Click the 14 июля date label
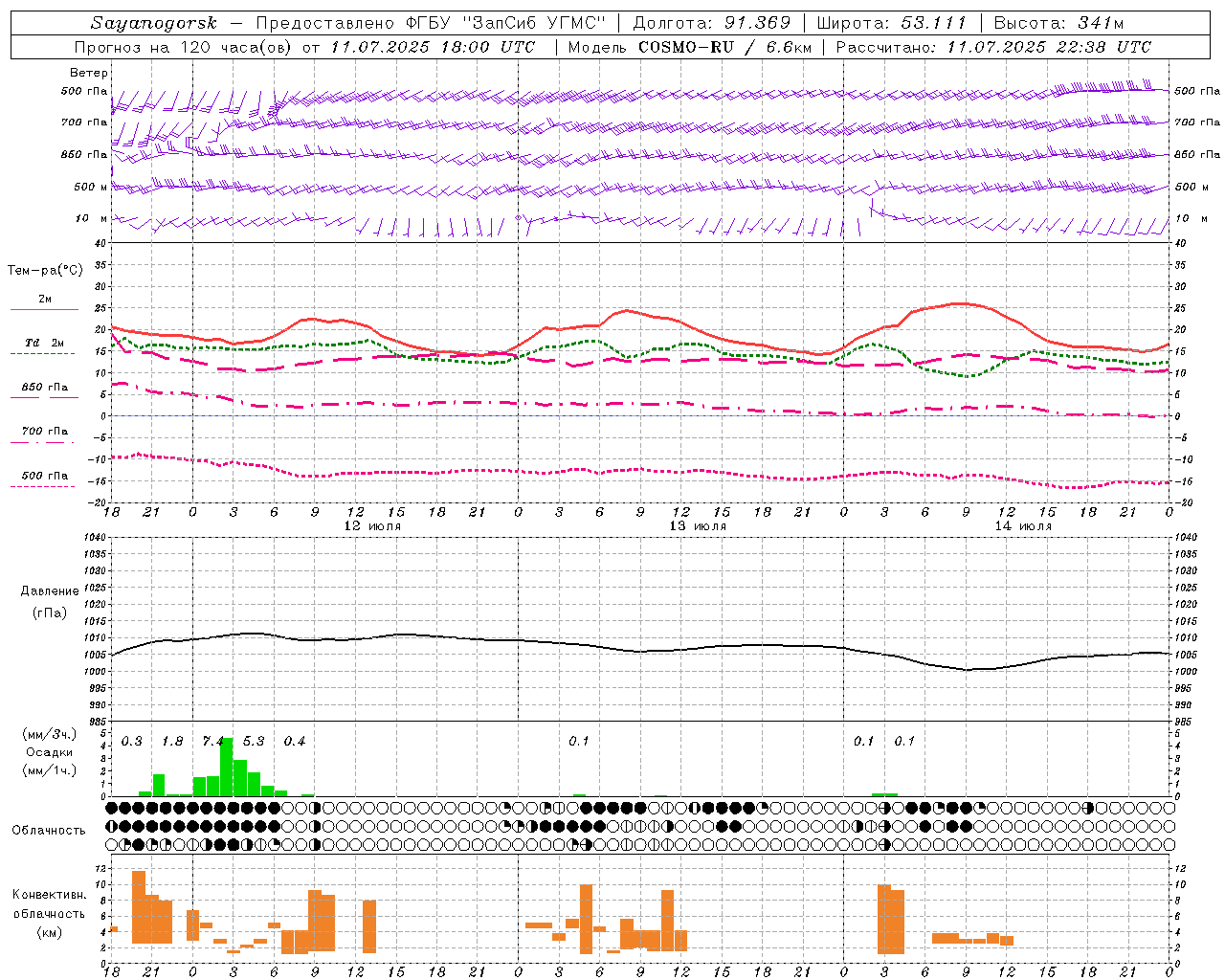This screenshot has width=1225, height=980. point(1023,526)
